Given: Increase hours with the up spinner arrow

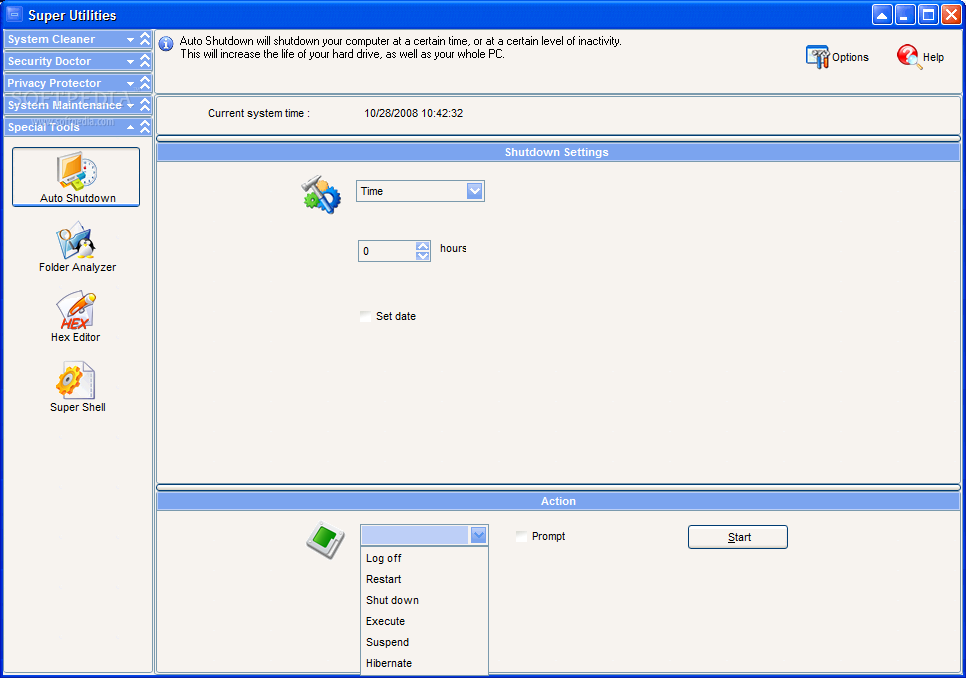Looking at the screenshot, I should click(x=423, y=246).
